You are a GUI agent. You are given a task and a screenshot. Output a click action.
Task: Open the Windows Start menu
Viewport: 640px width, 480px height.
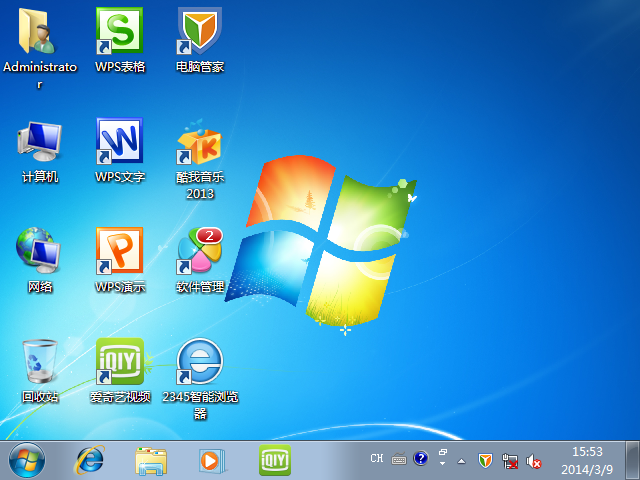pos(26,460)
